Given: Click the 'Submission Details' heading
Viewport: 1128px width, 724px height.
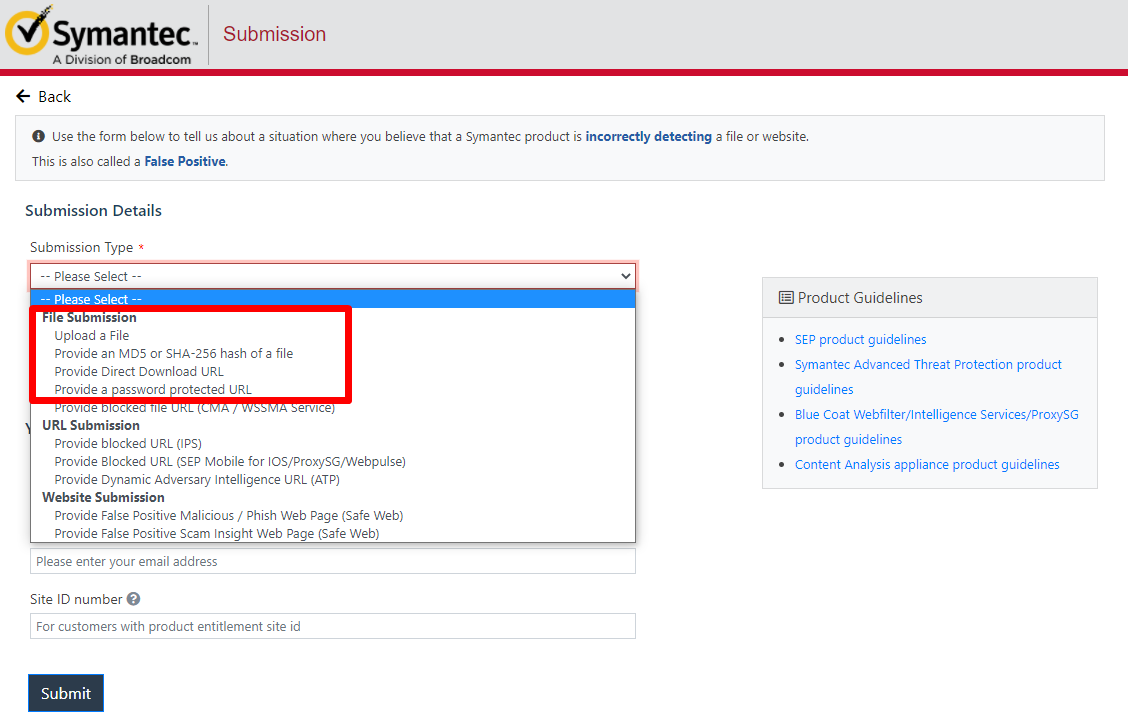Looking at the screenshot, I should coord(94,210).
